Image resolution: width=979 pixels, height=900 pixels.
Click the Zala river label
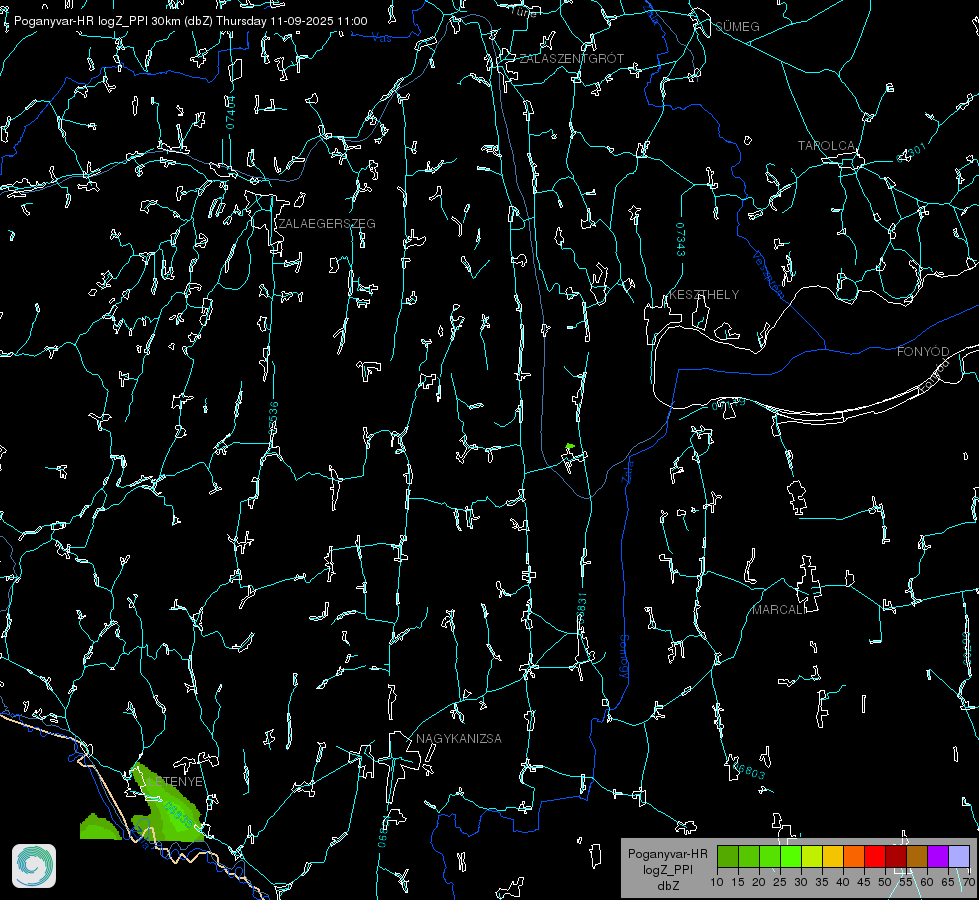pyautogui.click(x=627, y=472)
